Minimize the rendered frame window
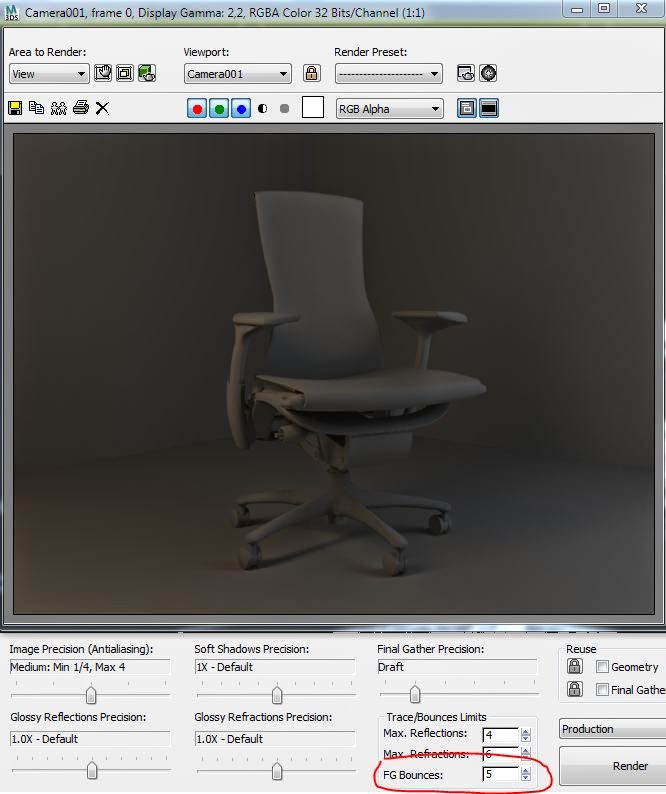The image size is (666, 794). [x=577, y=9]
